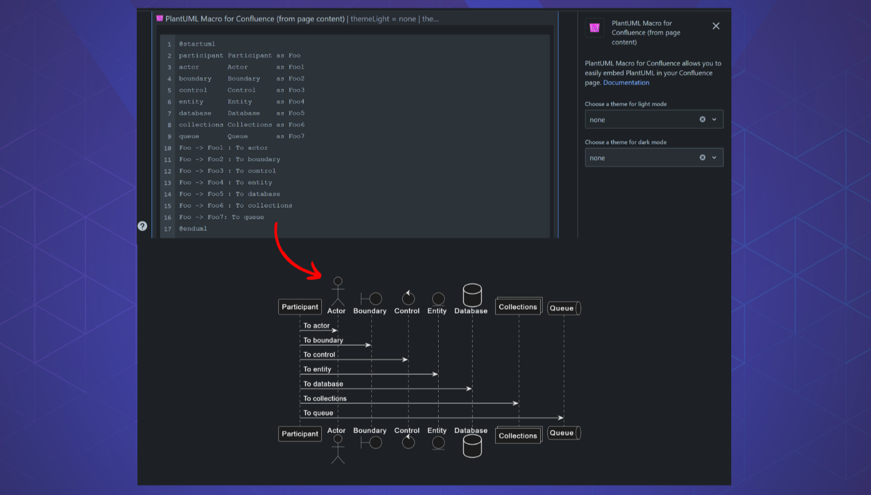Open the light mode theme combo box
The width and height of the screenshot is (871, 495).
(x=640, y=120)
